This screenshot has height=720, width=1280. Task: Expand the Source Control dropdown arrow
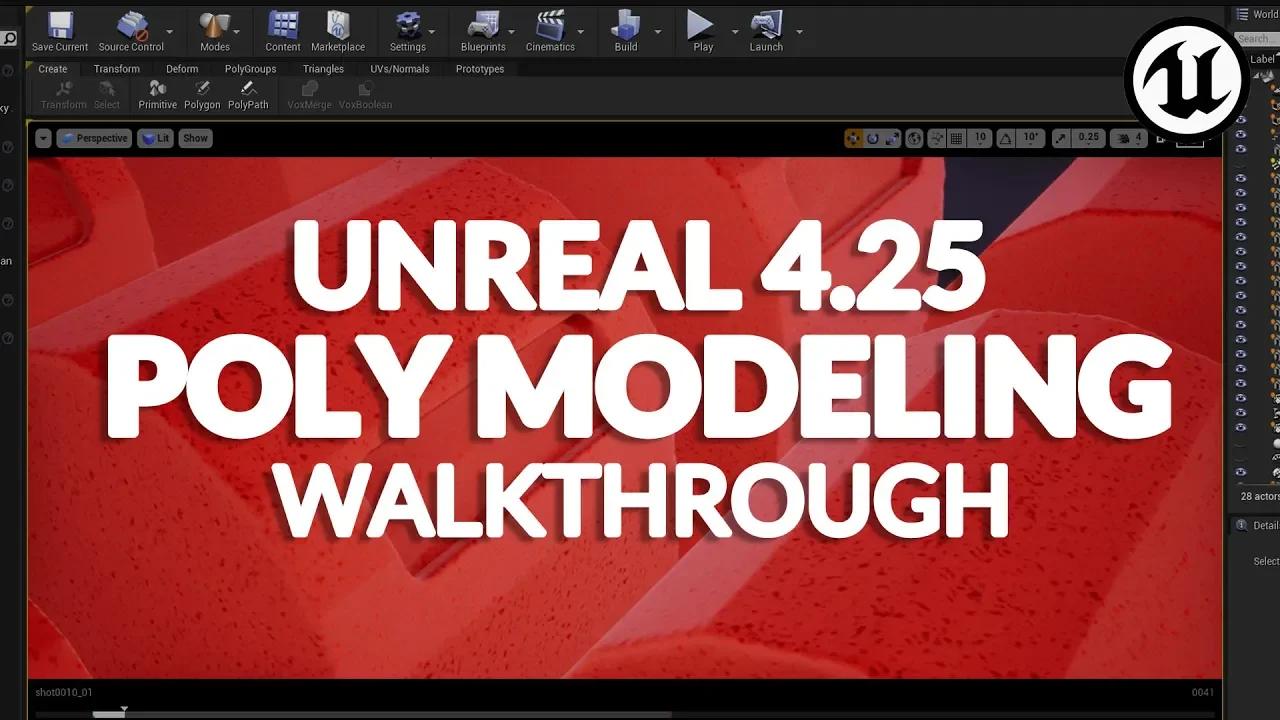pyautogui.click(x=169, y=32)
